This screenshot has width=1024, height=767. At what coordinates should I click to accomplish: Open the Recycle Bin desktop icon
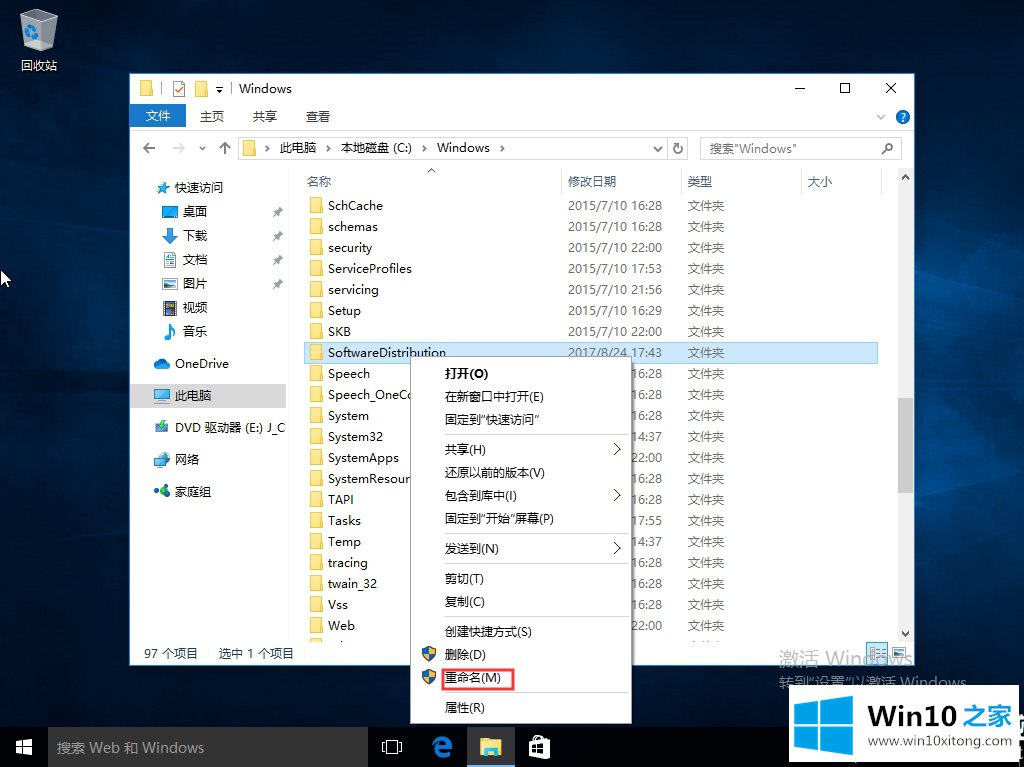39,41
